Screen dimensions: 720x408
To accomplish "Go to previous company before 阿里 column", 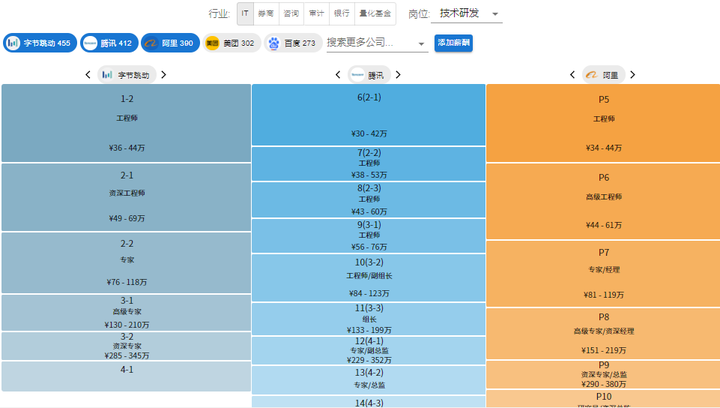I will (572, 74).
